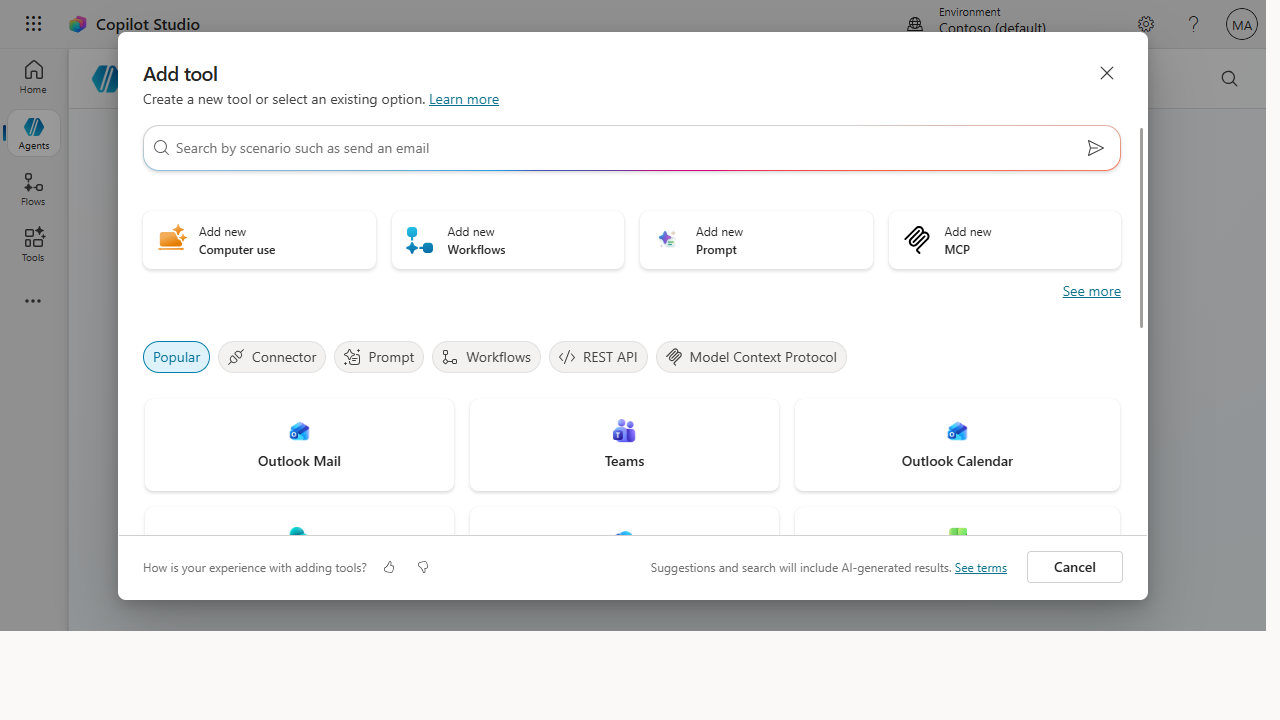Click the MCP card icon
The width and height of the screenshot is (1280, 720).
click(917, 240)
